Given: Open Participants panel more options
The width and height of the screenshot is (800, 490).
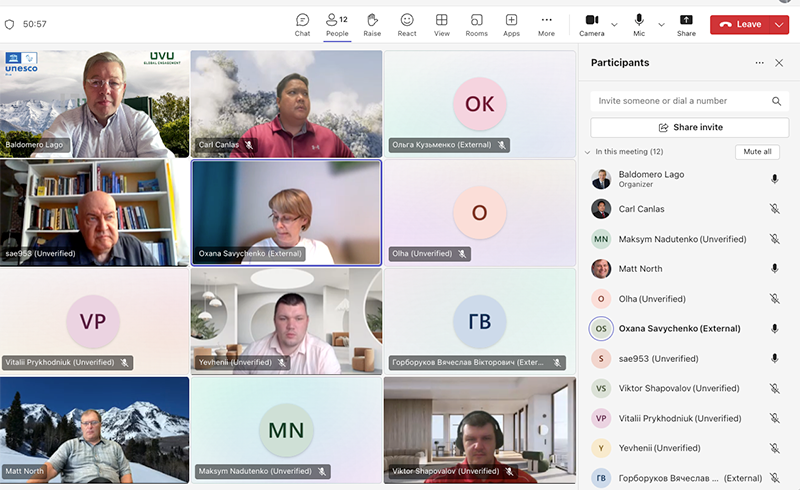Looking at the screenshot, I should [x=759, y=63].
